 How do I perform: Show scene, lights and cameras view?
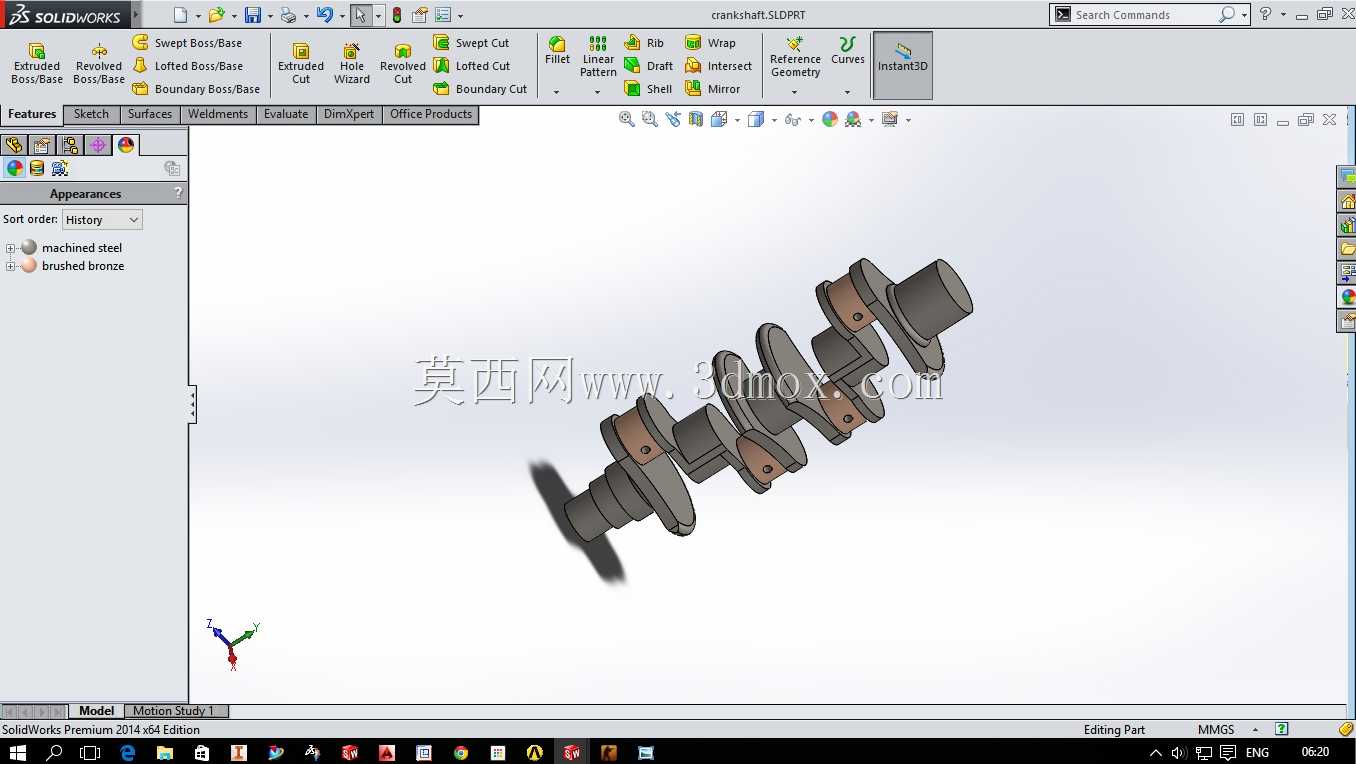click(x=60, y=168)
